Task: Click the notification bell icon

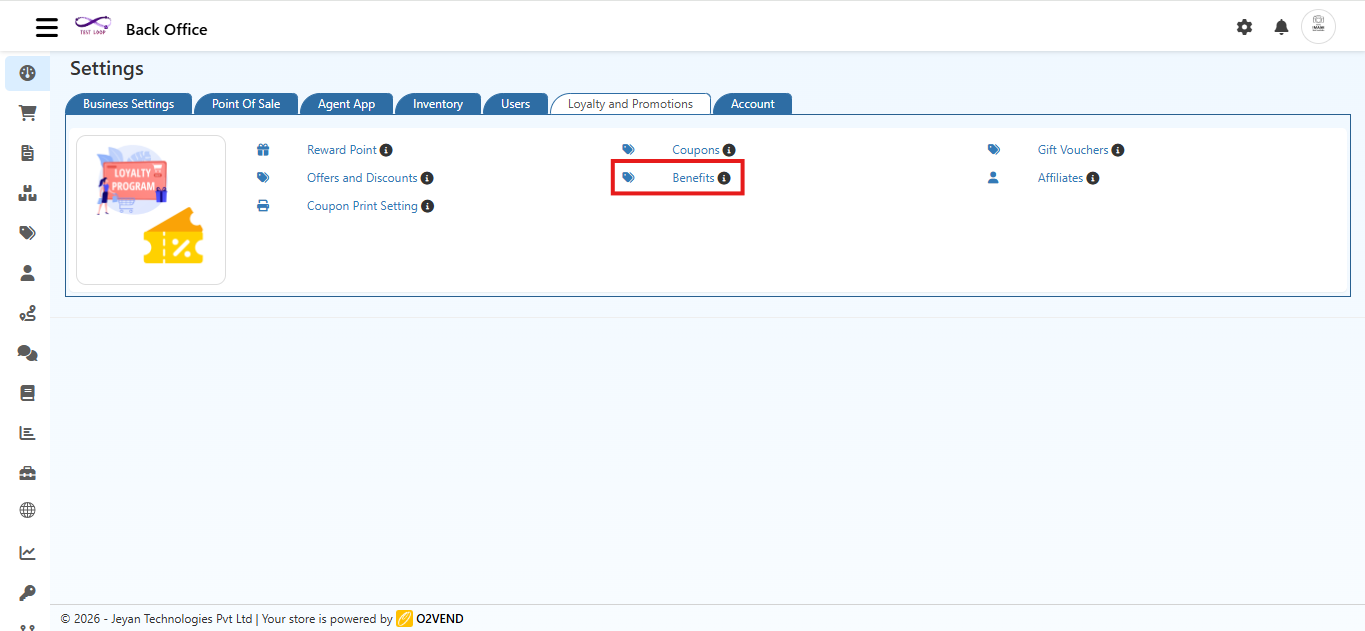Action: 1281,27
